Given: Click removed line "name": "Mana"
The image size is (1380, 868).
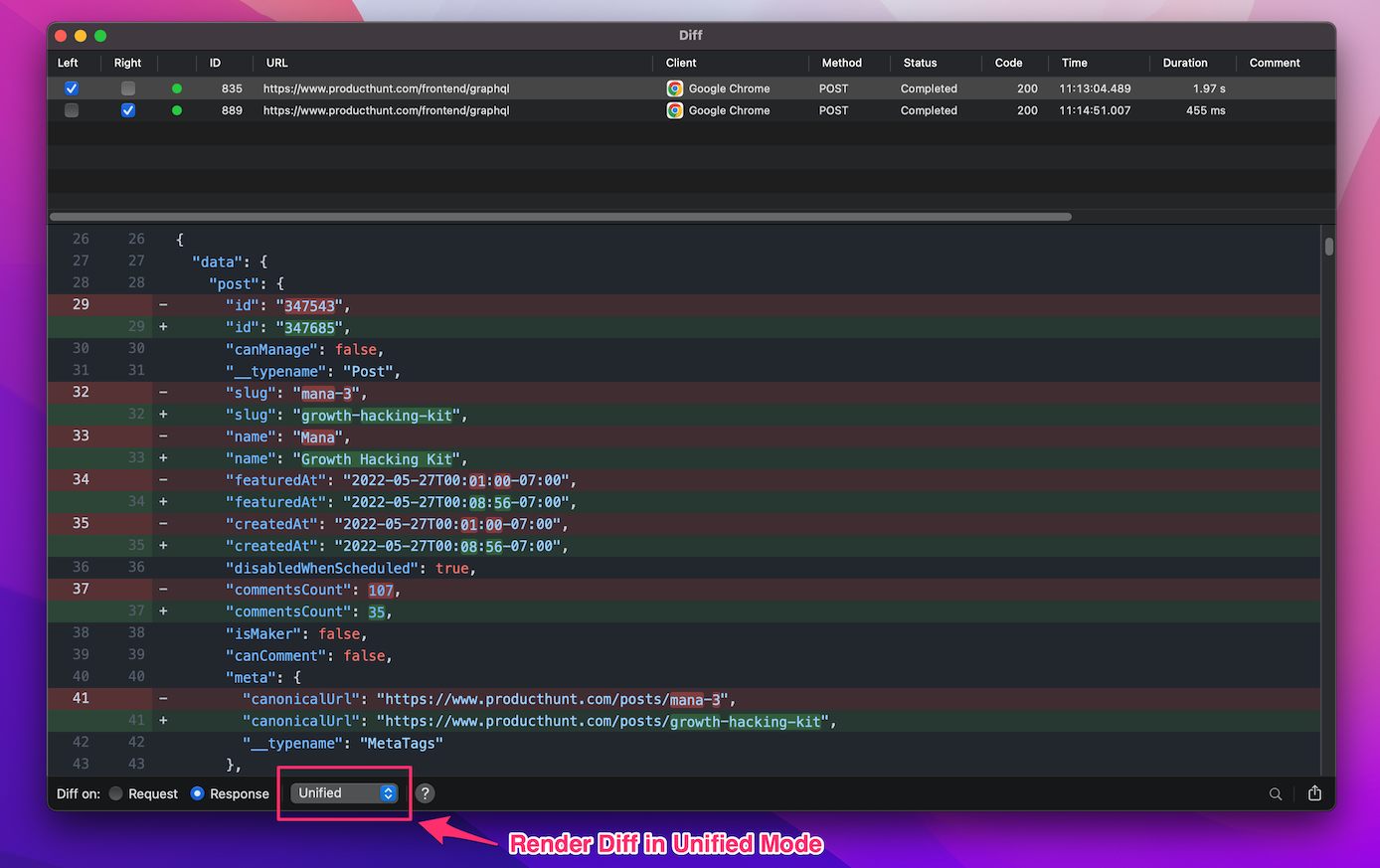Looking at the screenshot, I should click(x=684, y=436).
